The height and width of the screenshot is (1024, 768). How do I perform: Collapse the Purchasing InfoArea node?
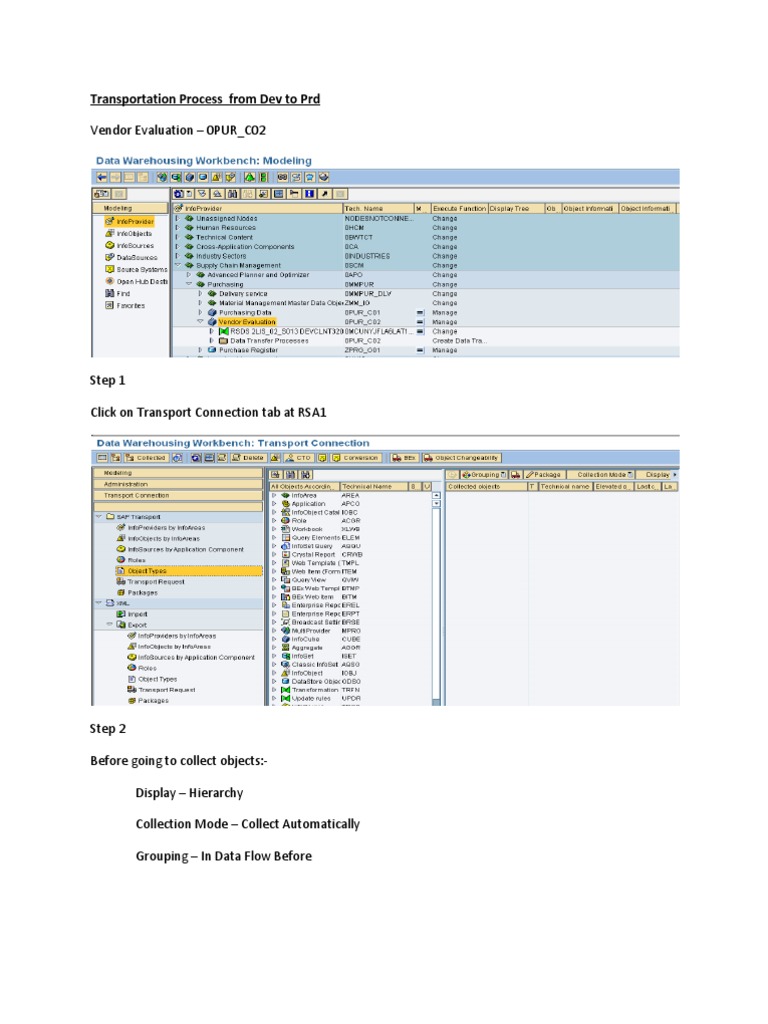coord(189,284)
